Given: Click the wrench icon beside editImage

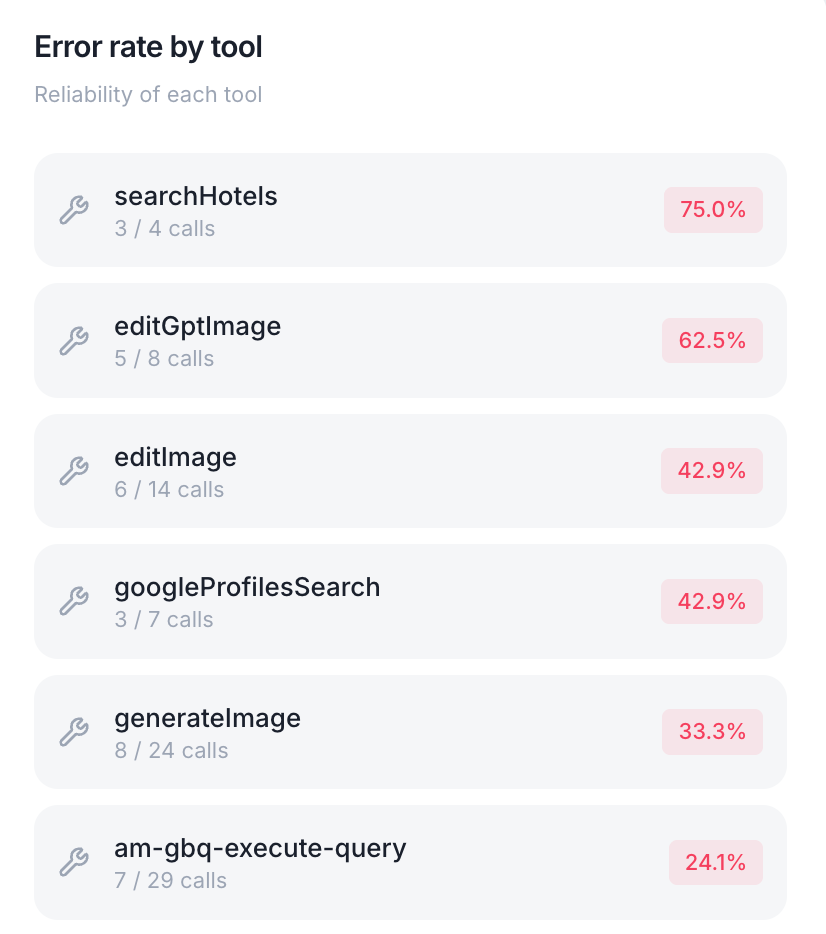Looking at the screenshot, I should 74,471.
